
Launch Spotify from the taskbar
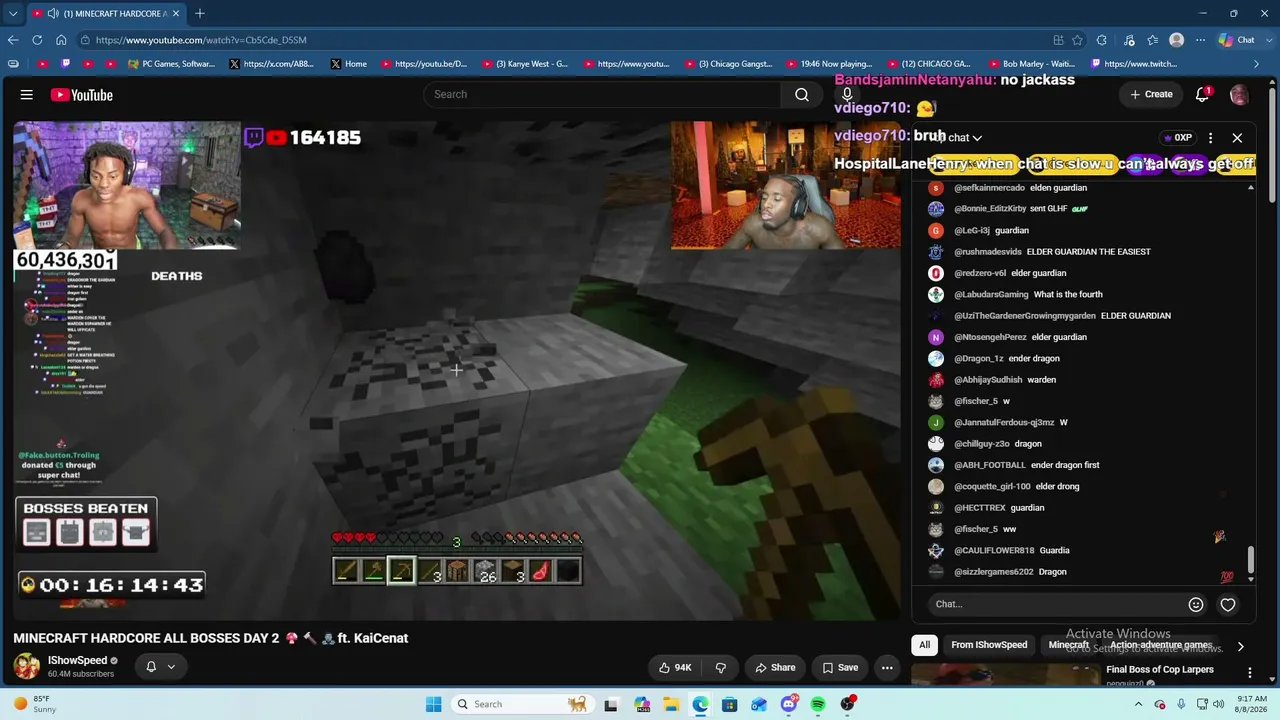pyautogui.click(x=818, y=704)
